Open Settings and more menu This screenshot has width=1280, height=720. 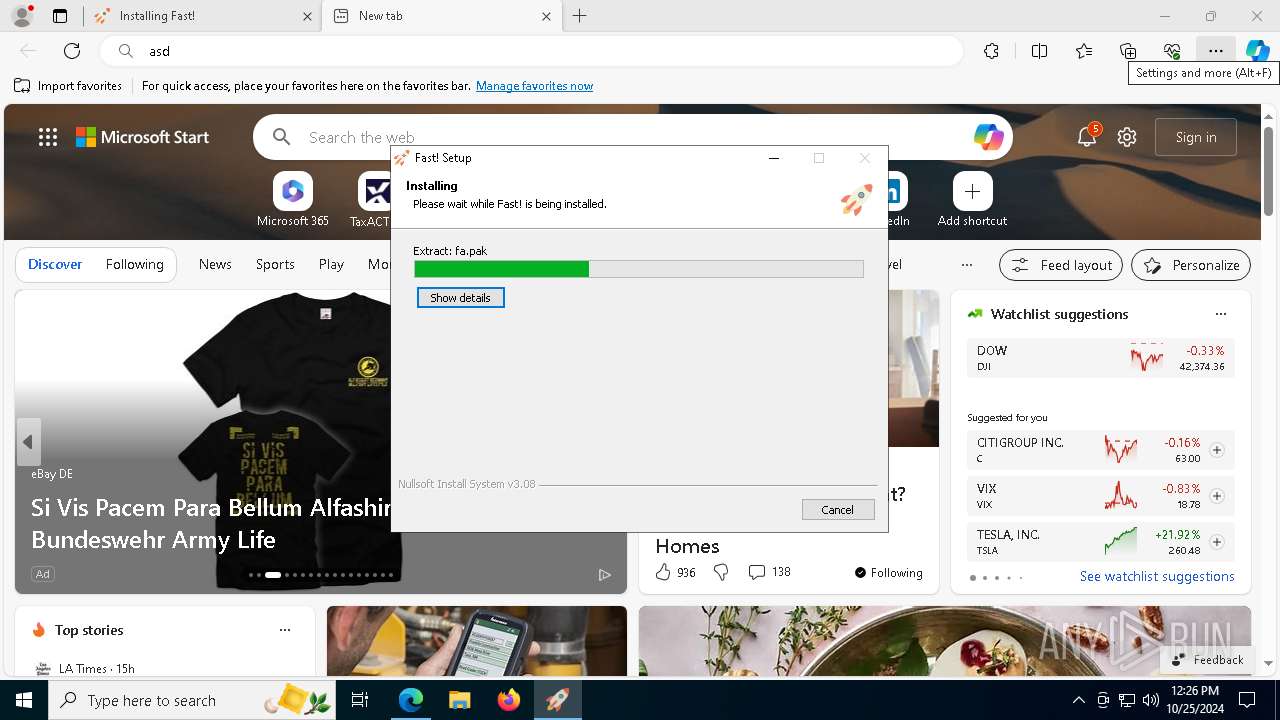coord(1215,51)
